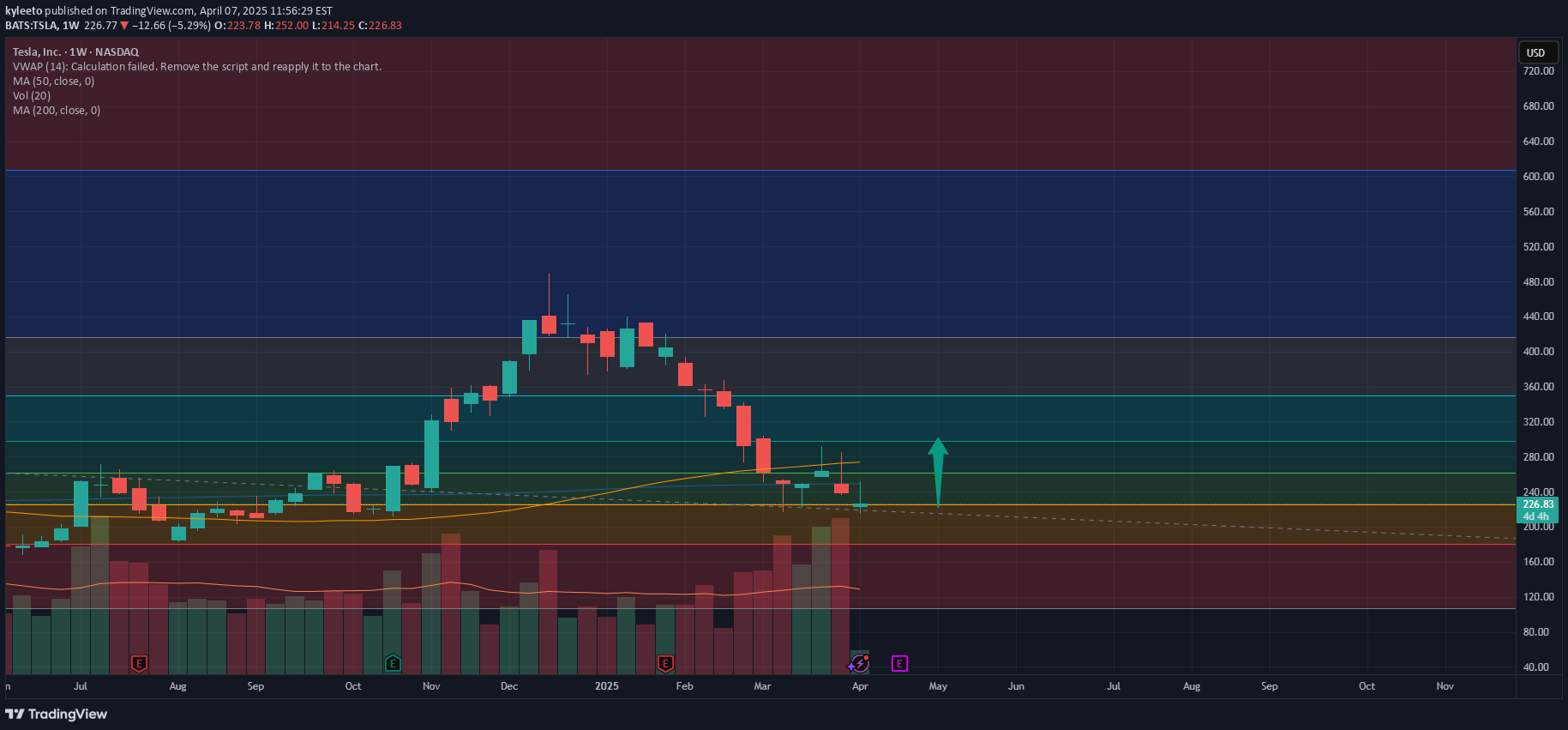Click the Dec label on the time axis

[x=509, y=686]
